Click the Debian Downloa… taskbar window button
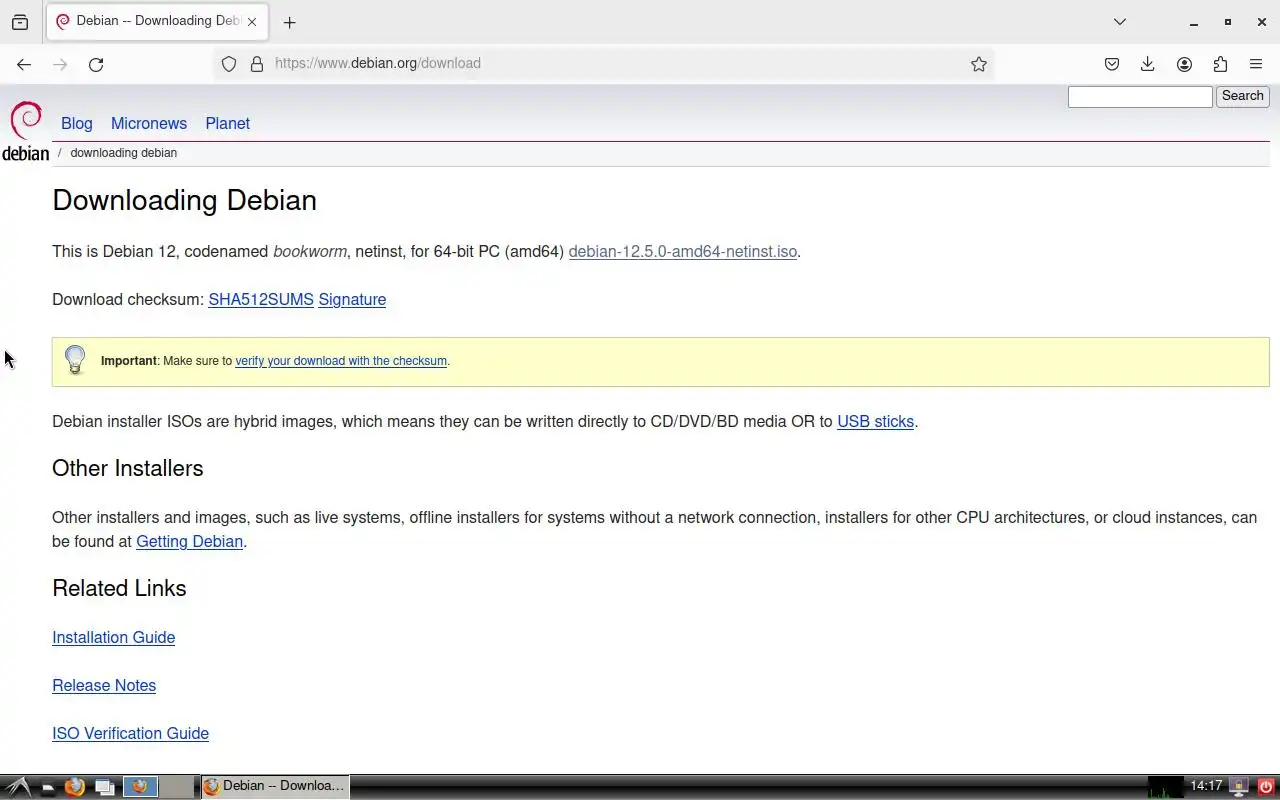1280x800 pixels. (275, 787)
